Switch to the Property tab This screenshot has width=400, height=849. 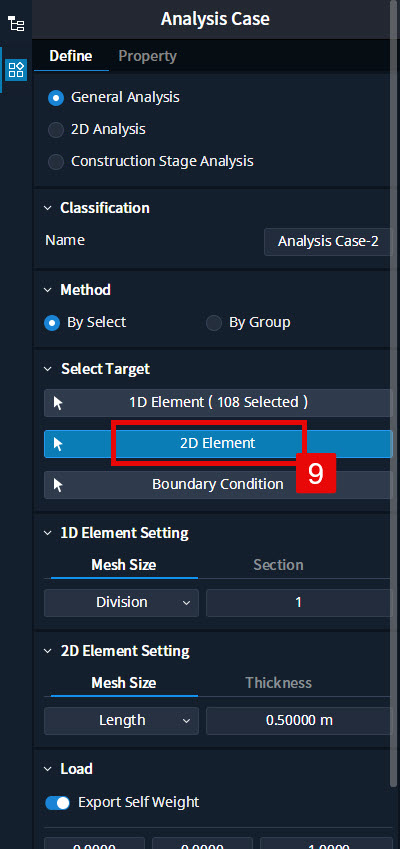(147, 56)
